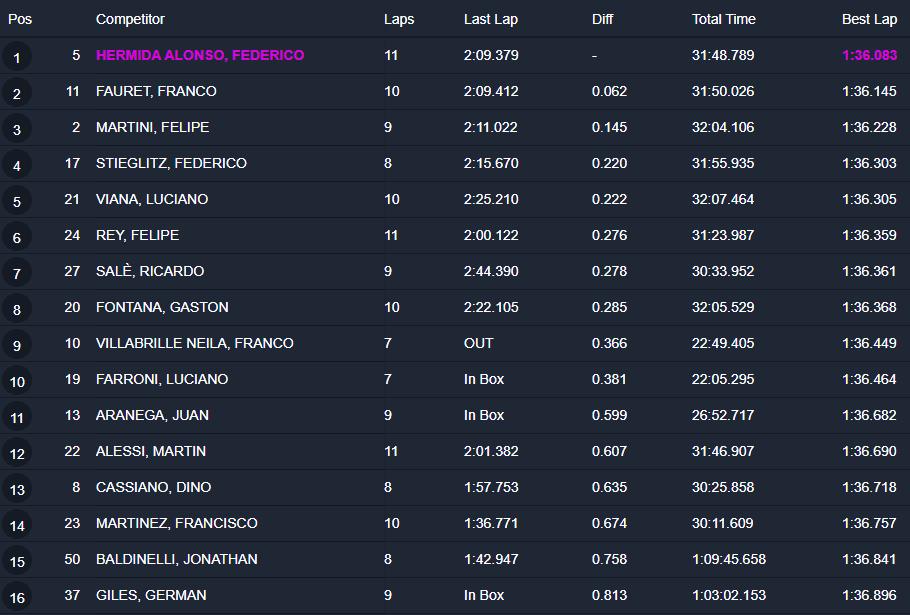
Task: Click the position 4 circle badge
Action: click(17, 165)
